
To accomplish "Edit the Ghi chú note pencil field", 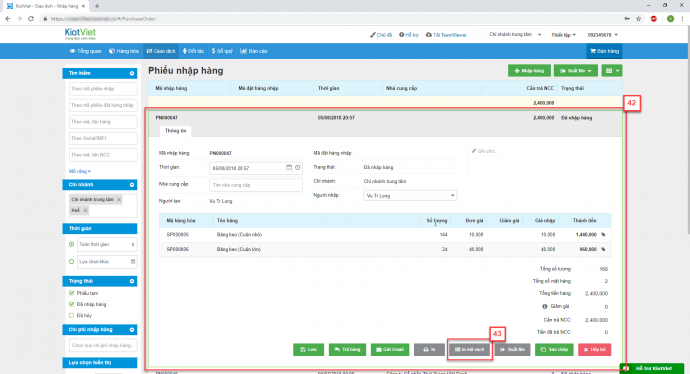I will coord(485,151).
